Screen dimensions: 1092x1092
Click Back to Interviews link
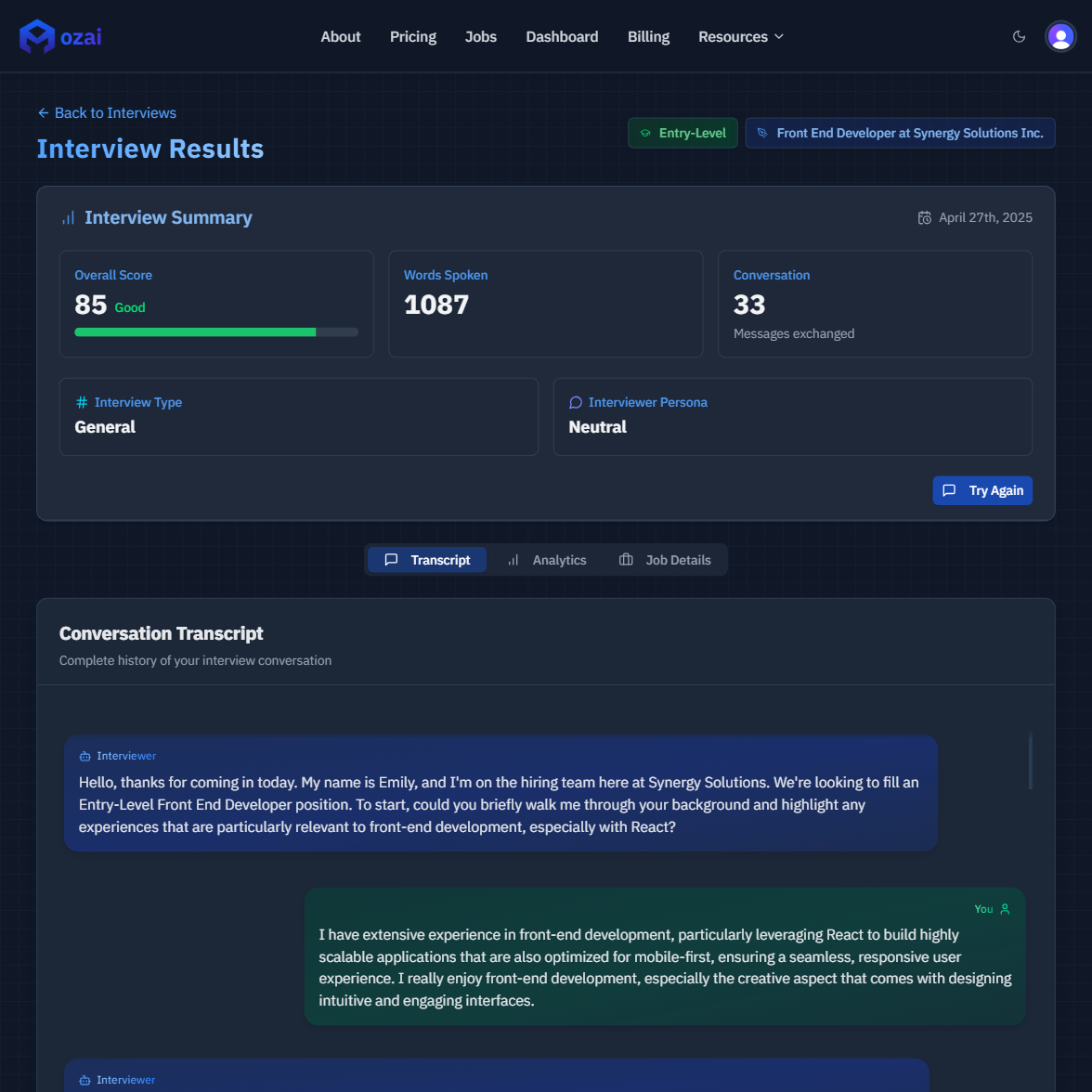pos(108,113)
